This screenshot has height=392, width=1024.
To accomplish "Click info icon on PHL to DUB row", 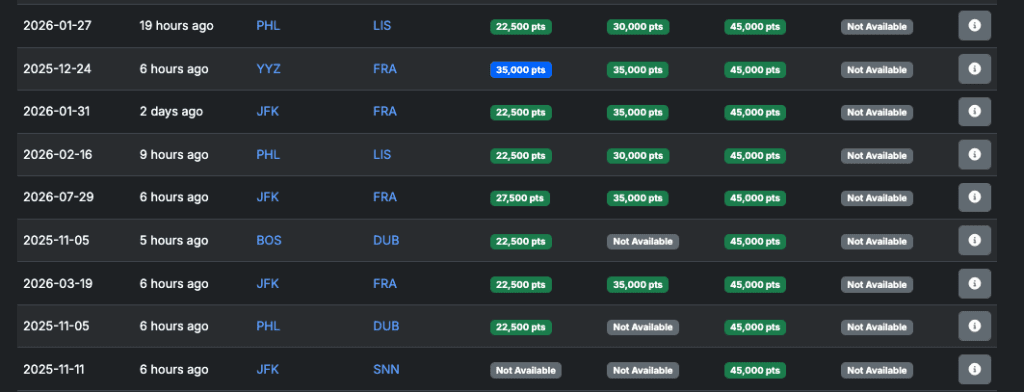I will coord(974,326).
